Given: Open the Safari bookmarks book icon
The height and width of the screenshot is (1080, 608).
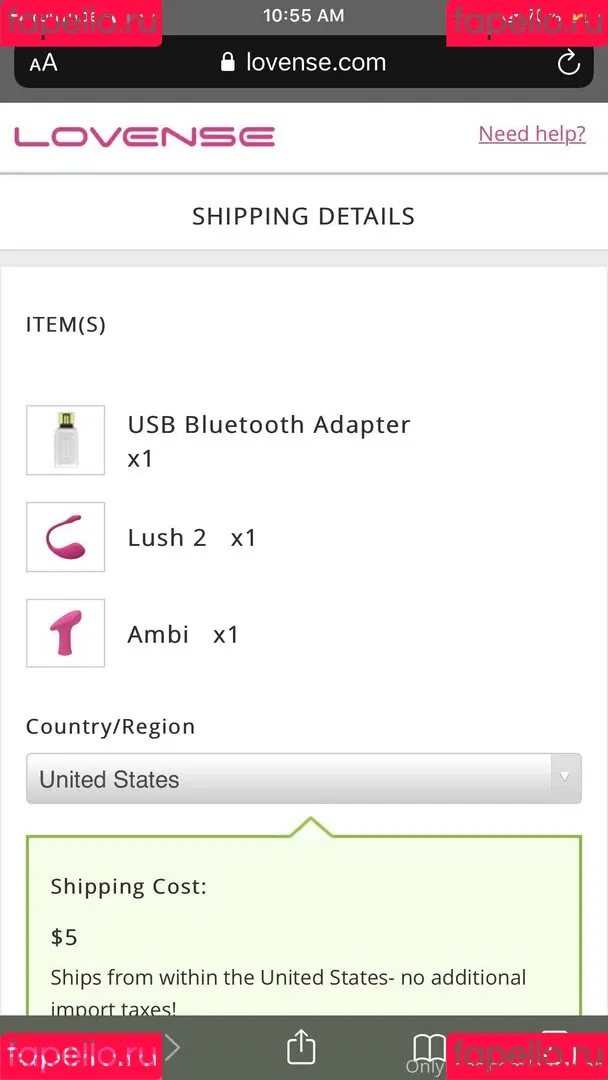Looking at the screenshot, I should [428, 1048].
